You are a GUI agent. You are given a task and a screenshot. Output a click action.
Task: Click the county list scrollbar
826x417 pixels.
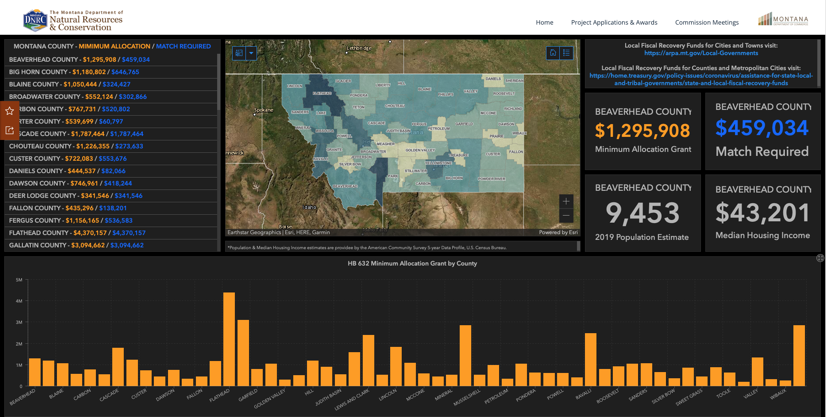click(x=219, y=82)
